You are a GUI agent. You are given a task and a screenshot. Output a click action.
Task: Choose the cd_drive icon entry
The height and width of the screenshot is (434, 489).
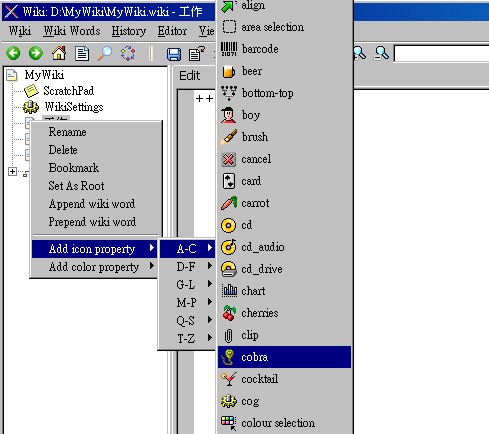(x=285, y=269)
